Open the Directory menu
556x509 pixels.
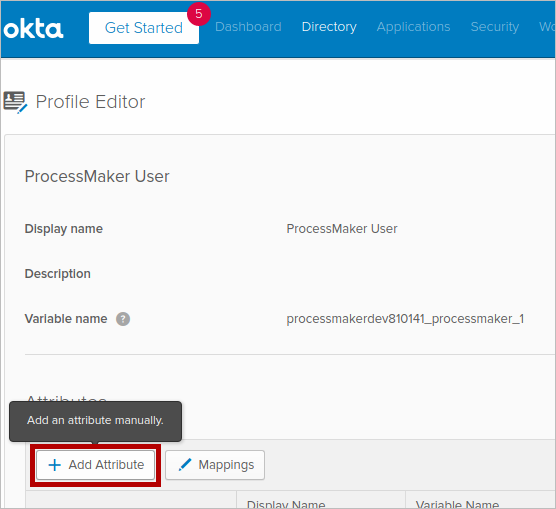[x=329, y=27]
